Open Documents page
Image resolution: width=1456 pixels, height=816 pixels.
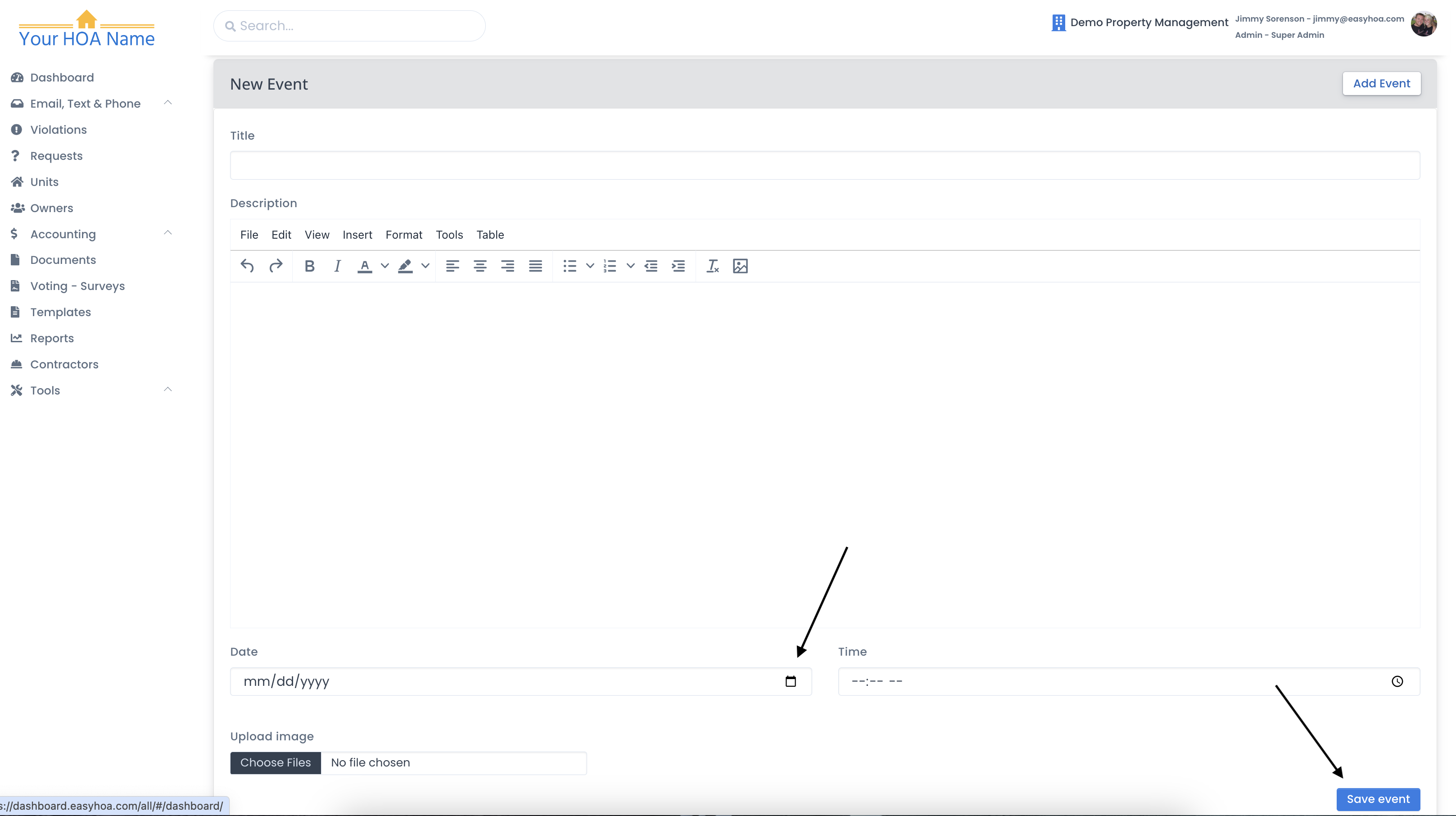(x=63, y=260)
